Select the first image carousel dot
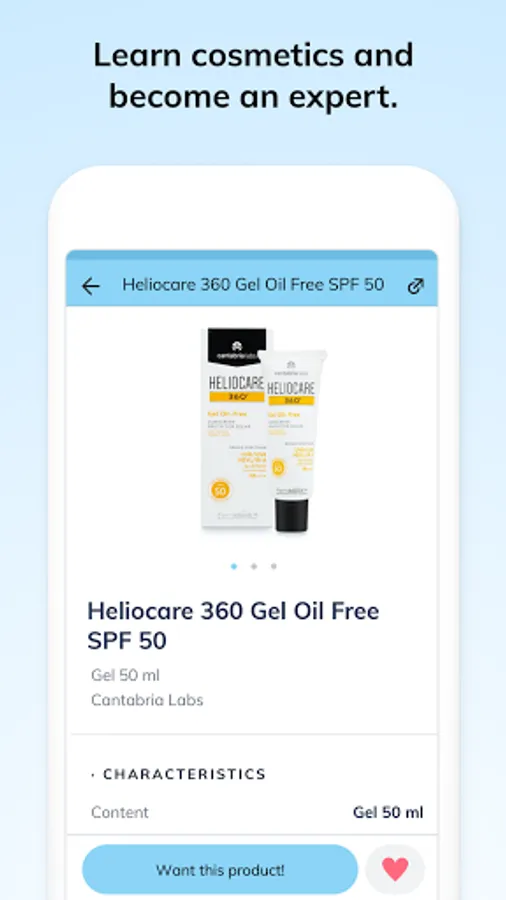The width and height of the screenshot is (506, 900). click(x=233, y=567)
